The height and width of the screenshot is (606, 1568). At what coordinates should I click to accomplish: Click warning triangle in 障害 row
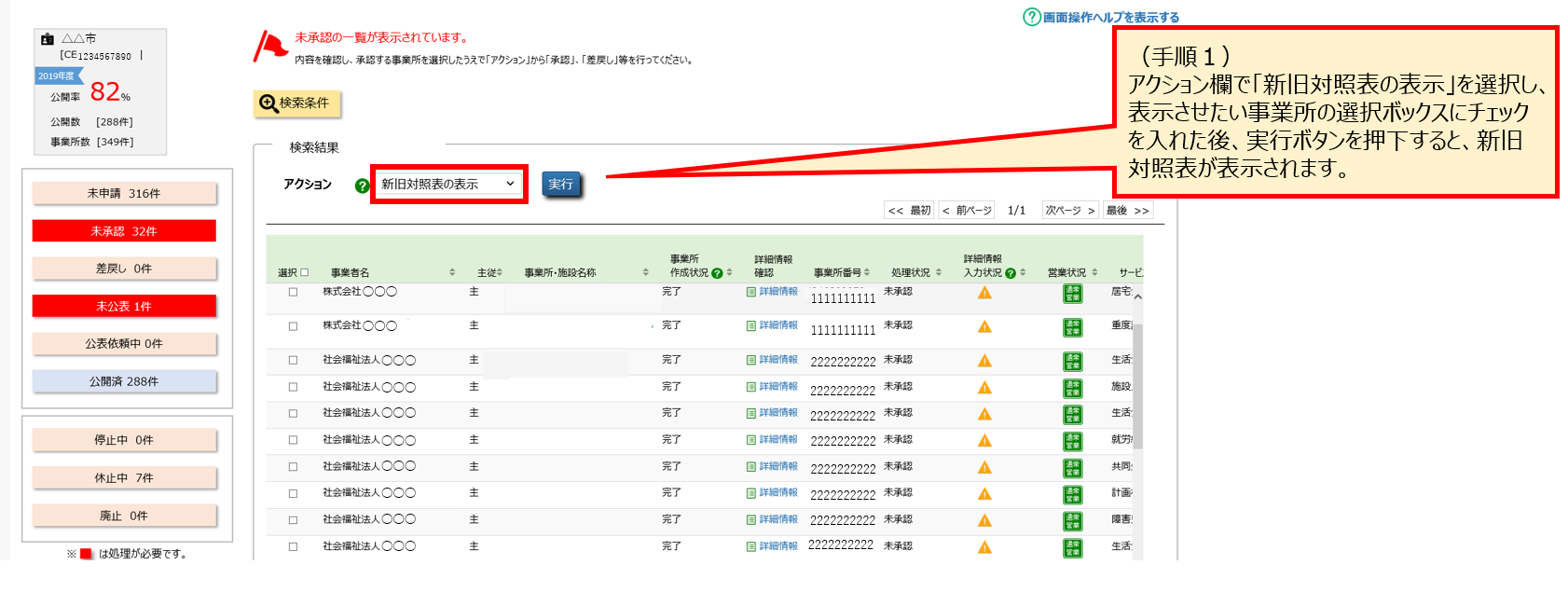pyautogui.click(x=984, y=521)
